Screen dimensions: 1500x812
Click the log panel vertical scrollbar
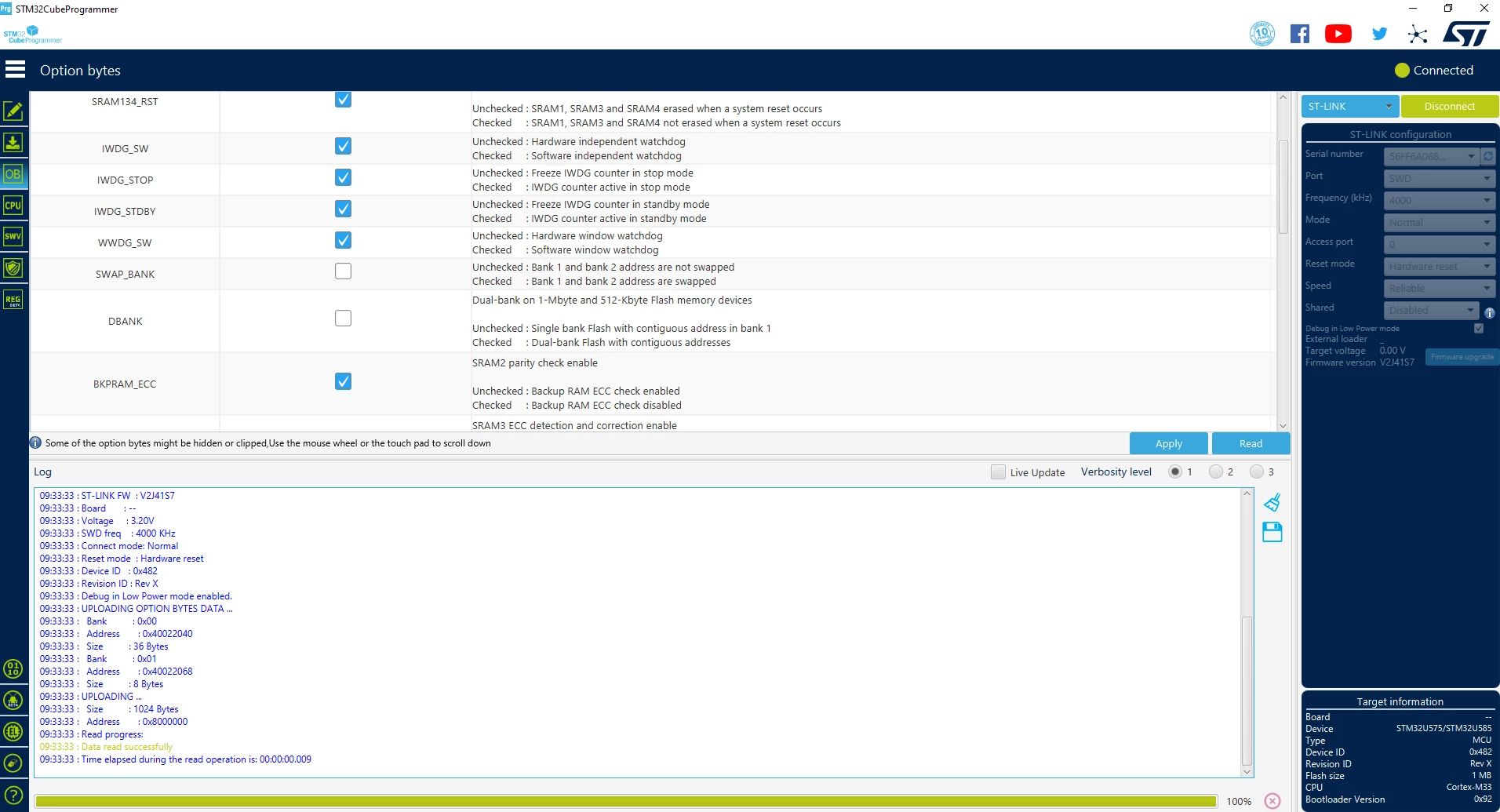[x=1247, y=690]
